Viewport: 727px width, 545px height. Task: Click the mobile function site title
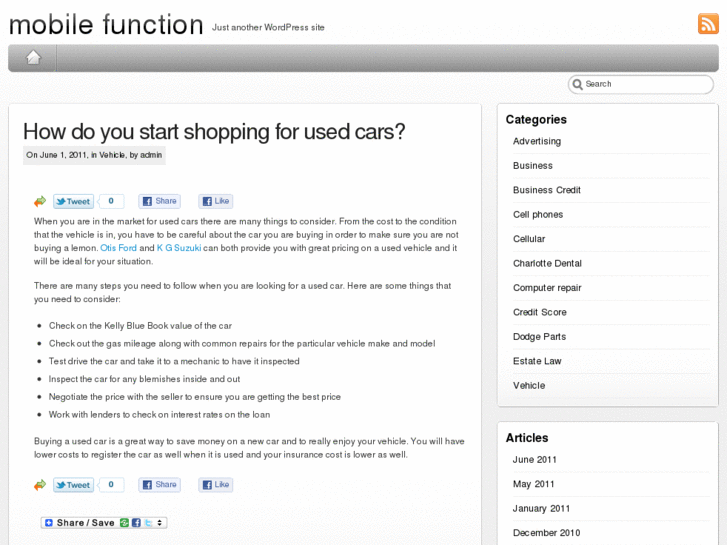pos(106,24)
